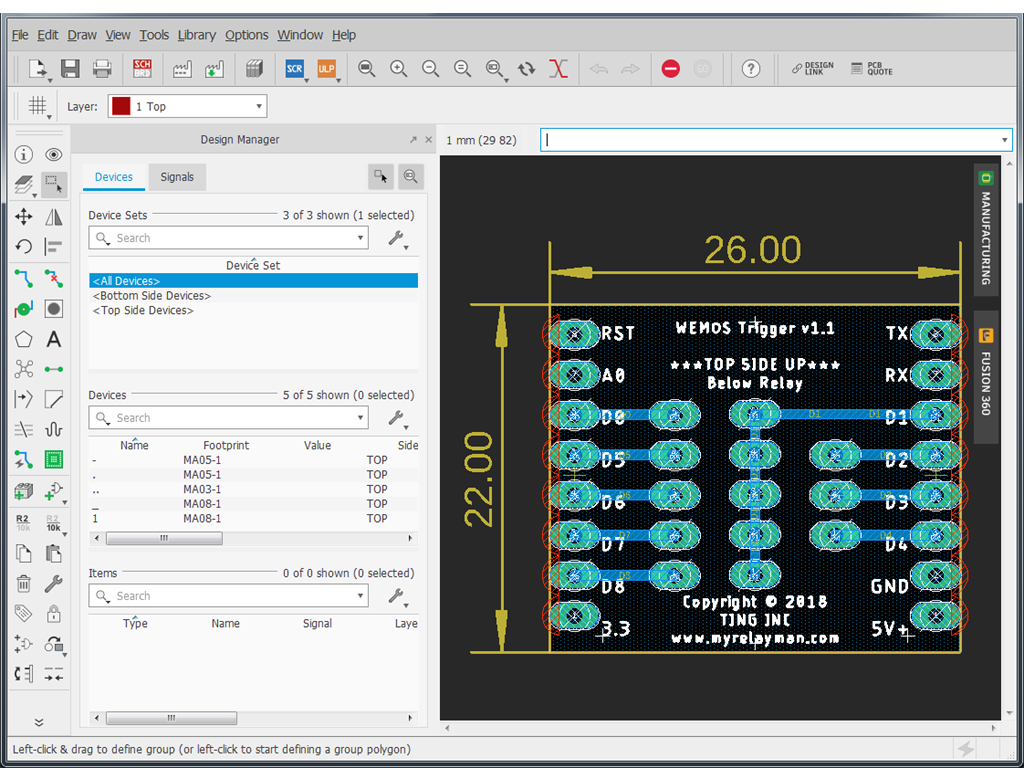Screen dimensions: 1024x768
Task: Select the Info tool
Action: coord(24,154)
